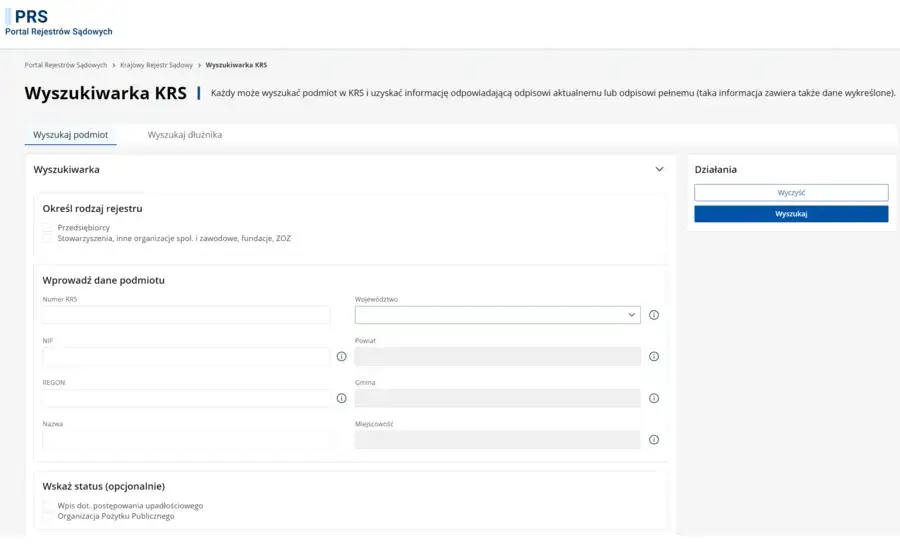The image size is (900, 555).
Task: Open the Województwo dropdown
Action: click(498, 315)
